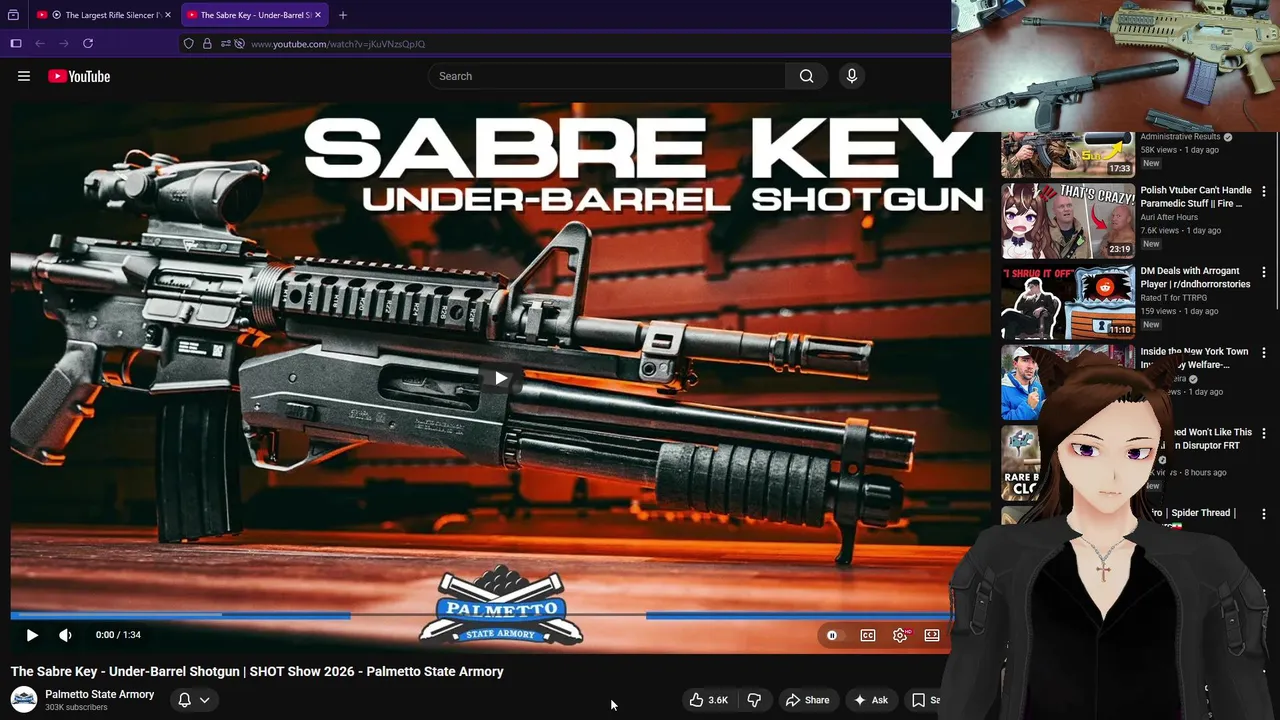The height and width of the screenshot is (720, 1280).
Task: Open the site permissions icon in the address bar
Action: point(225,44)
